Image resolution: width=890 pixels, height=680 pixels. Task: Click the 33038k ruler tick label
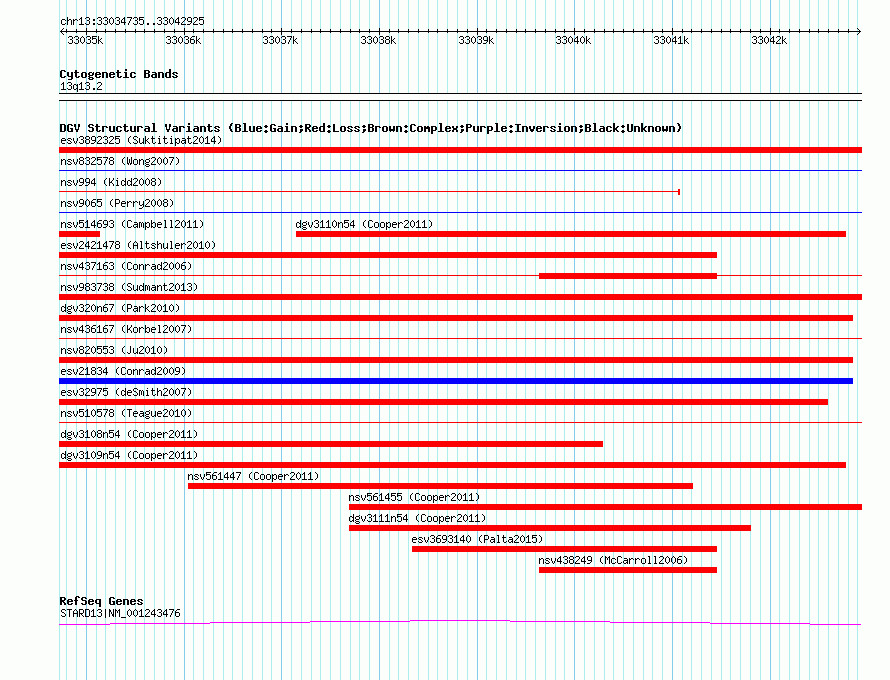point(378,40)
